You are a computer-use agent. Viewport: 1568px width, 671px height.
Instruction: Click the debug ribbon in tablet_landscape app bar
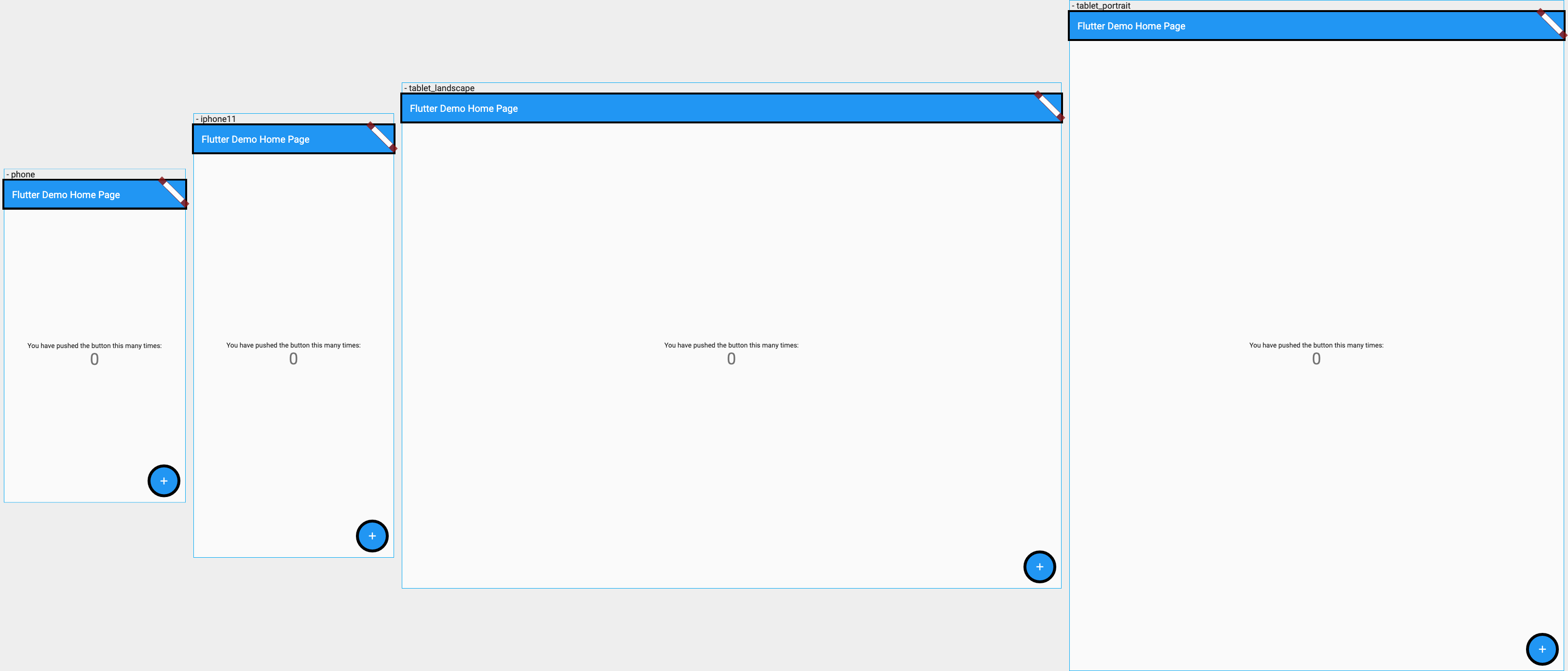point(1049,106)
